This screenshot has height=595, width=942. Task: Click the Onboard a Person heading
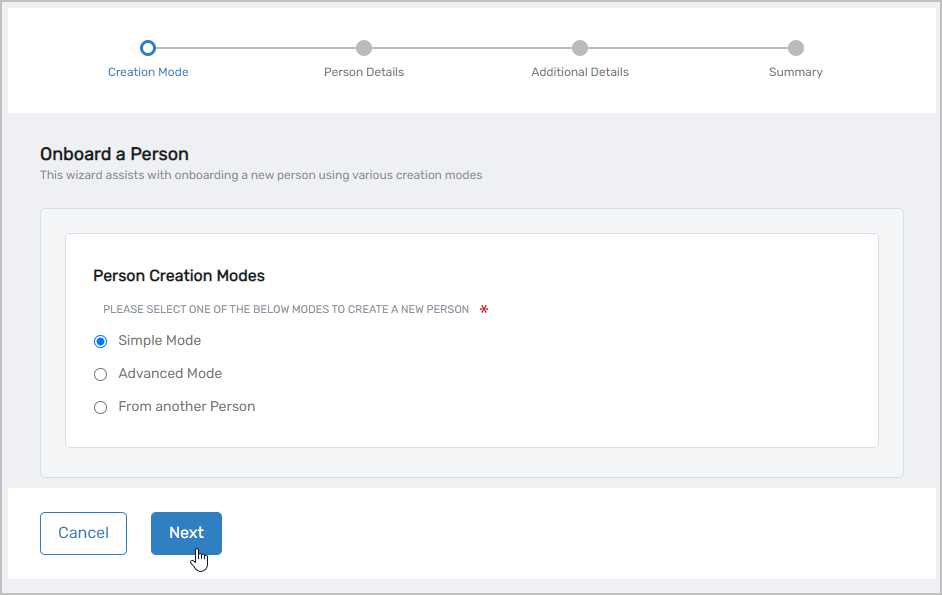tap(113, 154)
